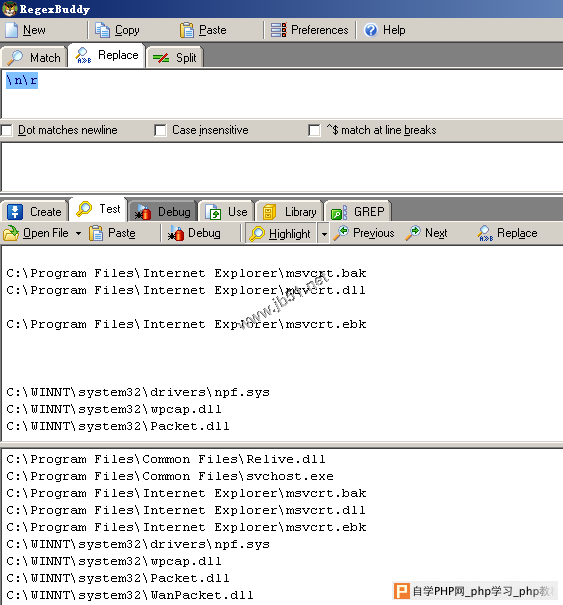Click the Help button label
563x605 pixels.
pos(394,30)
